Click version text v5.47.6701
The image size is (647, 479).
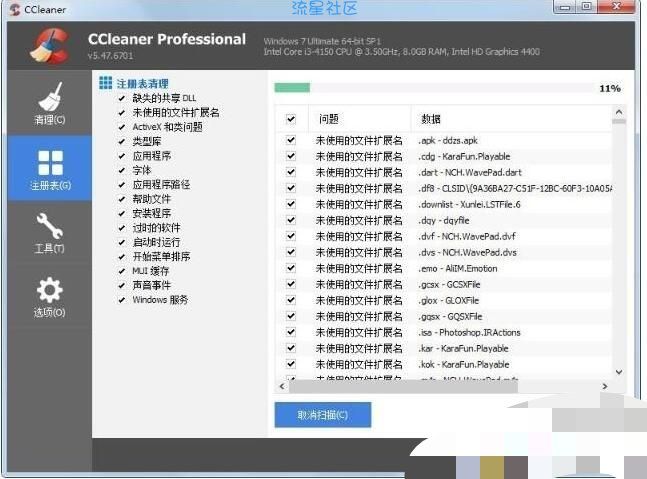tap(110, 56)
